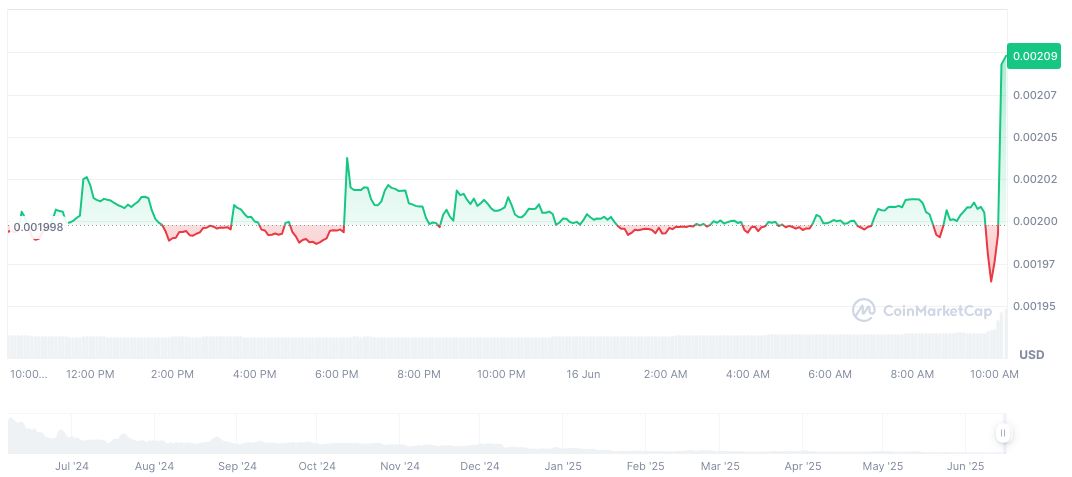Image resolution: width=1072 pixels, height=477 pixels.
Task: Click the red price dip near 10:00 AM
Action: [991, 278]
